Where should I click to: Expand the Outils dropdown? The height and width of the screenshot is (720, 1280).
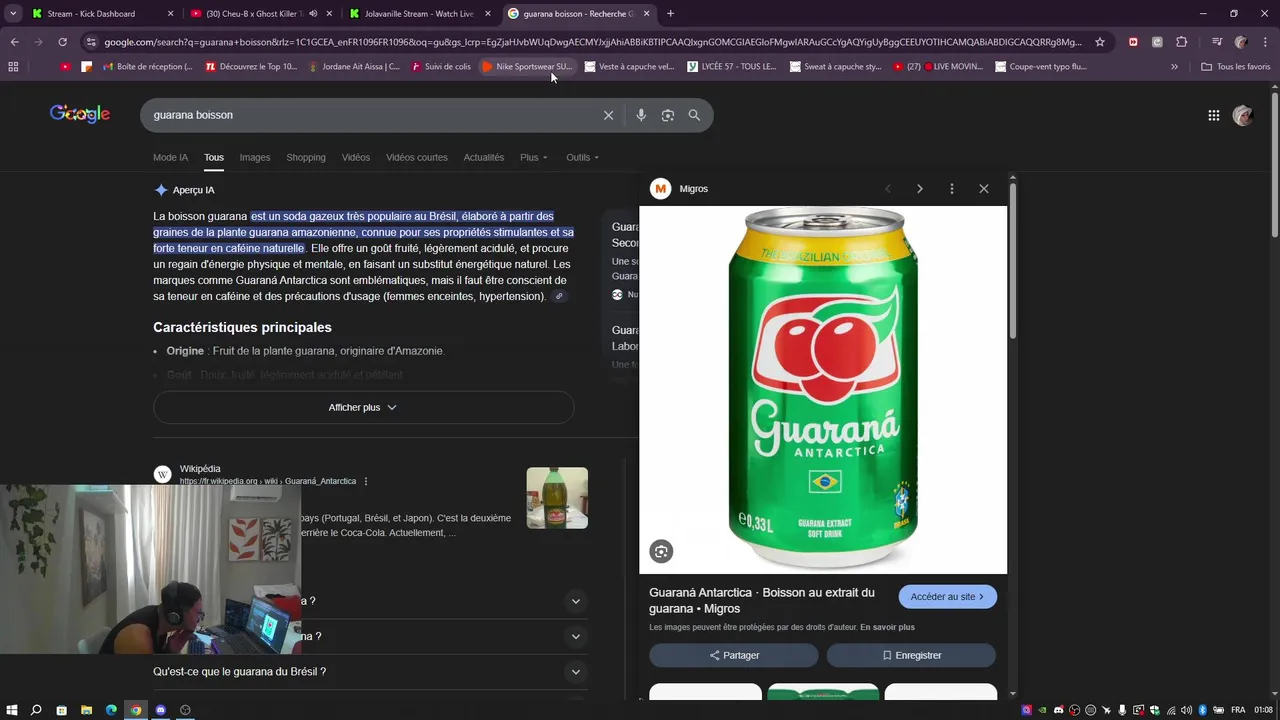(x=583, y=157)
